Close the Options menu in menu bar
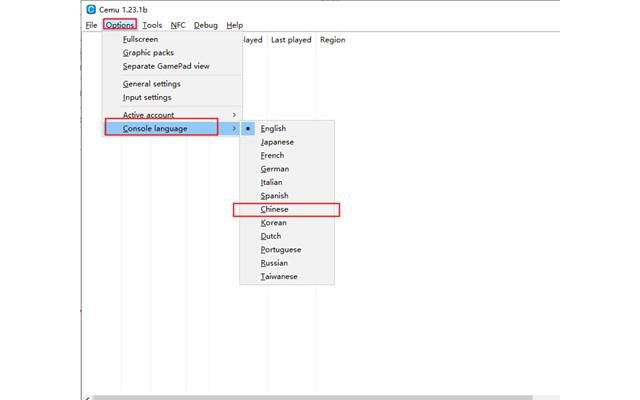The image size is (640, 400). (x=120, y=25)
